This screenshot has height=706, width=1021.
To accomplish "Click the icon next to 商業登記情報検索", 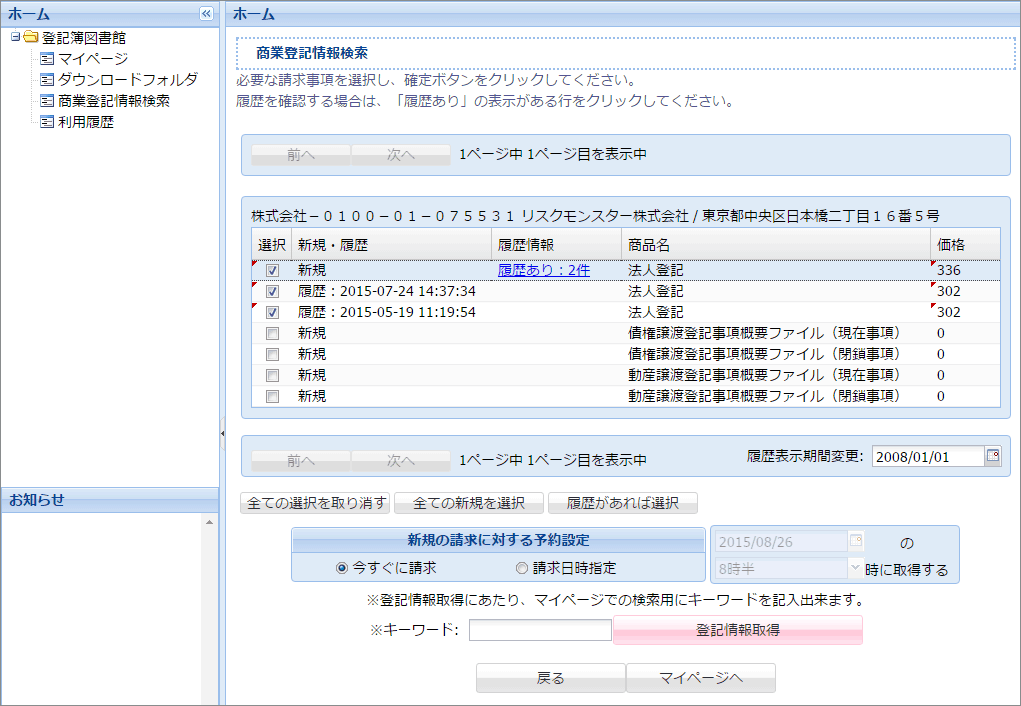I will point(46,101).
